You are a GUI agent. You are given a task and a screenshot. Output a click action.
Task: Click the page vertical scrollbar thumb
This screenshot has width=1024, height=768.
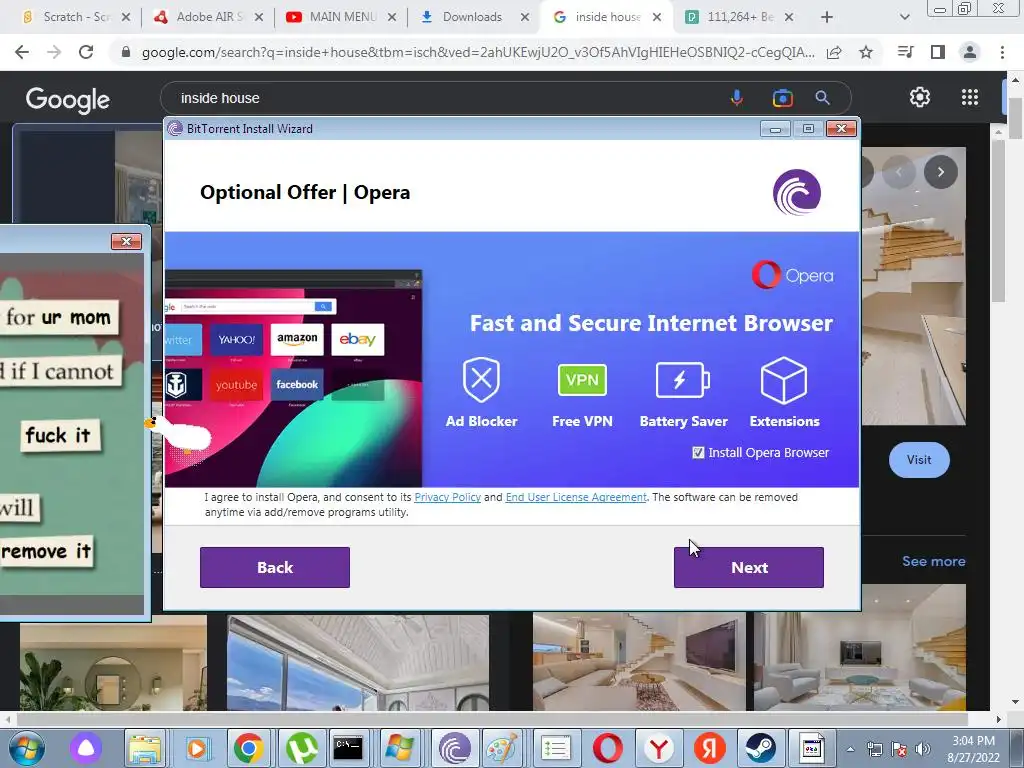1016,118
